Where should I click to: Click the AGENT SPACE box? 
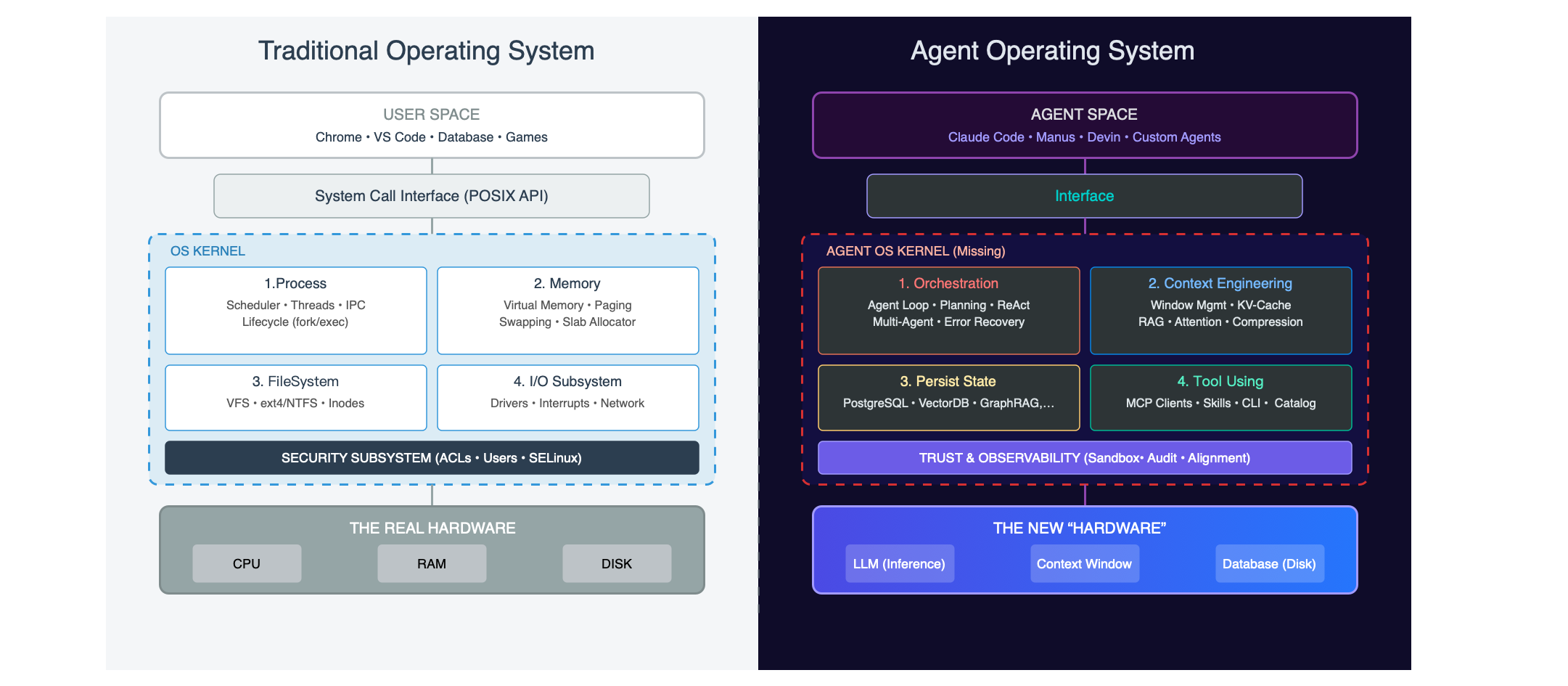click(x=1085, y=125)
